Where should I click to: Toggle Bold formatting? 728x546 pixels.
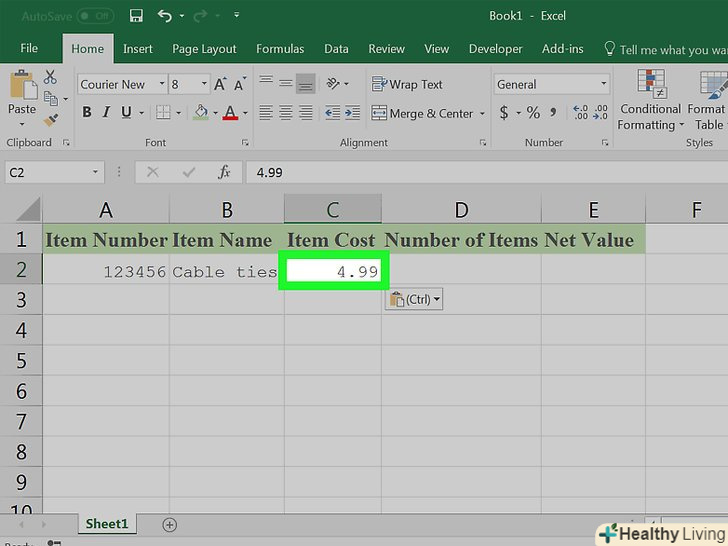point(87,113)
